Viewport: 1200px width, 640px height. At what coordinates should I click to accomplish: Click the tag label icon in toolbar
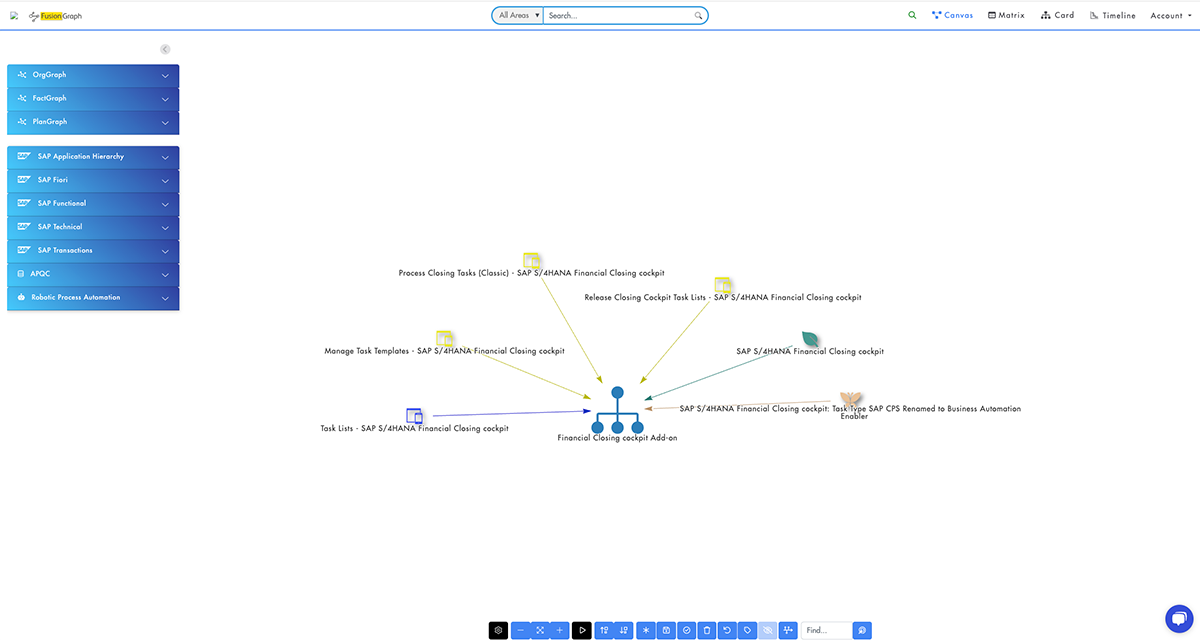coord(747,630)
